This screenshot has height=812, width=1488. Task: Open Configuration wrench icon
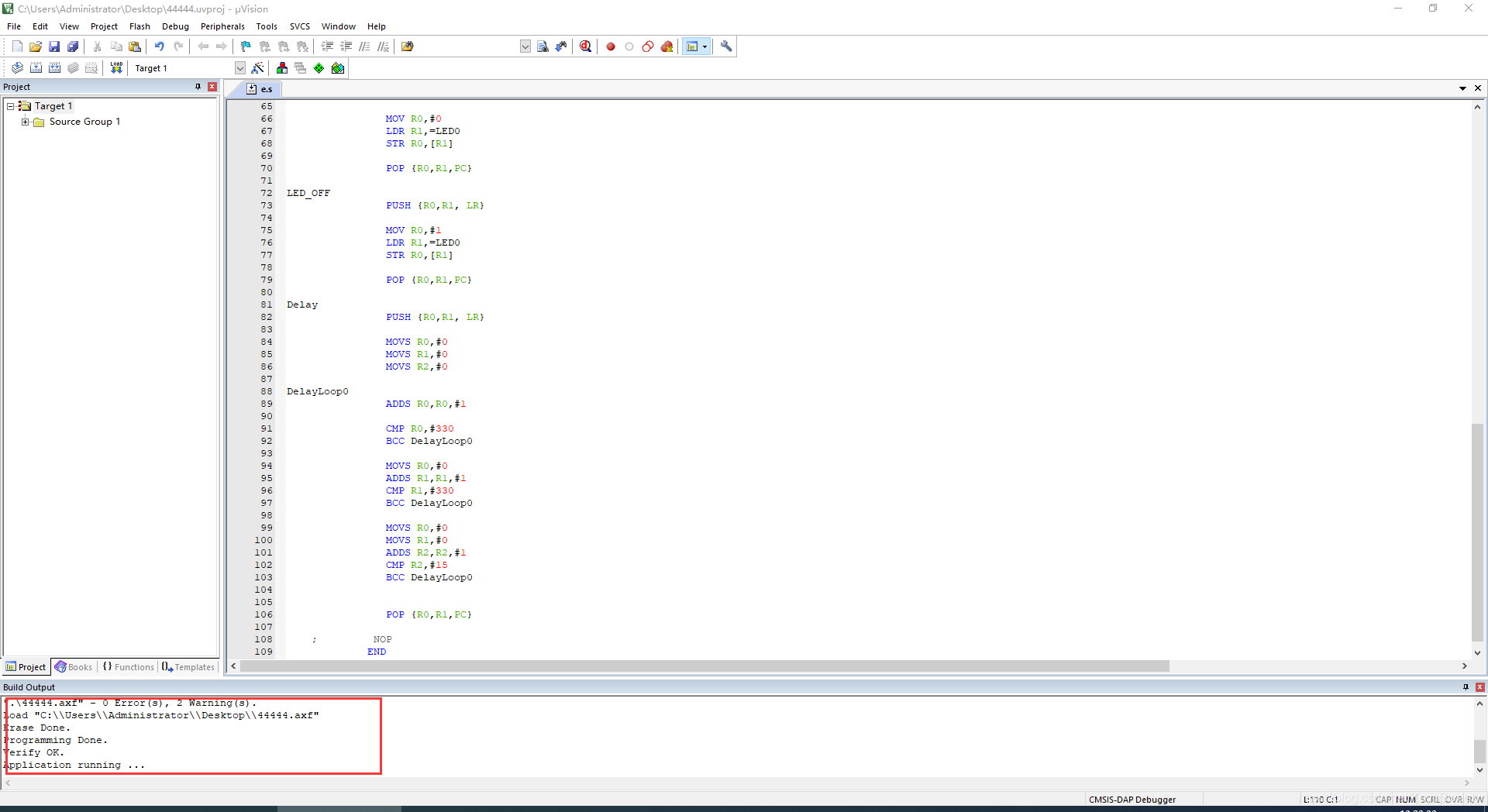(726, 46)
